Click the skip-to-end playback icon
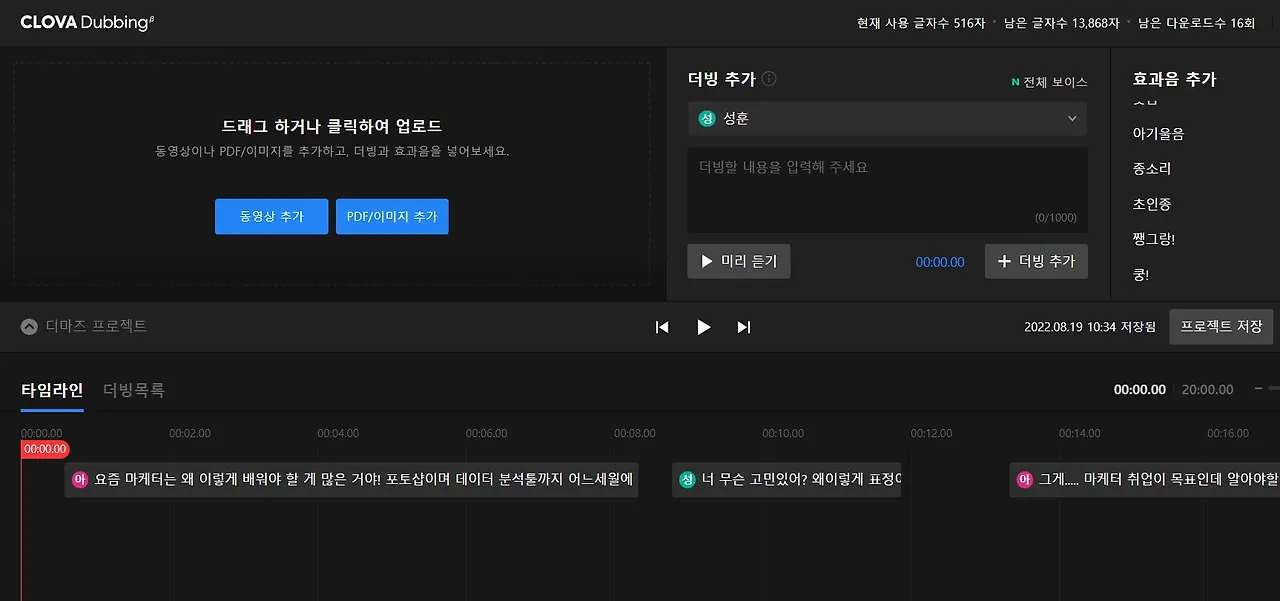The image size is (1280, 601). (743, 327)
